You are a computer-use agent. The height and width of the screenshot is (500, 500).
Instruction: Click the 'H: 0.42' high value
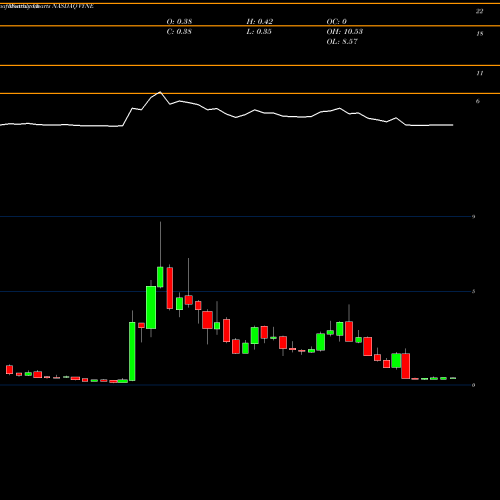[260, 21]
